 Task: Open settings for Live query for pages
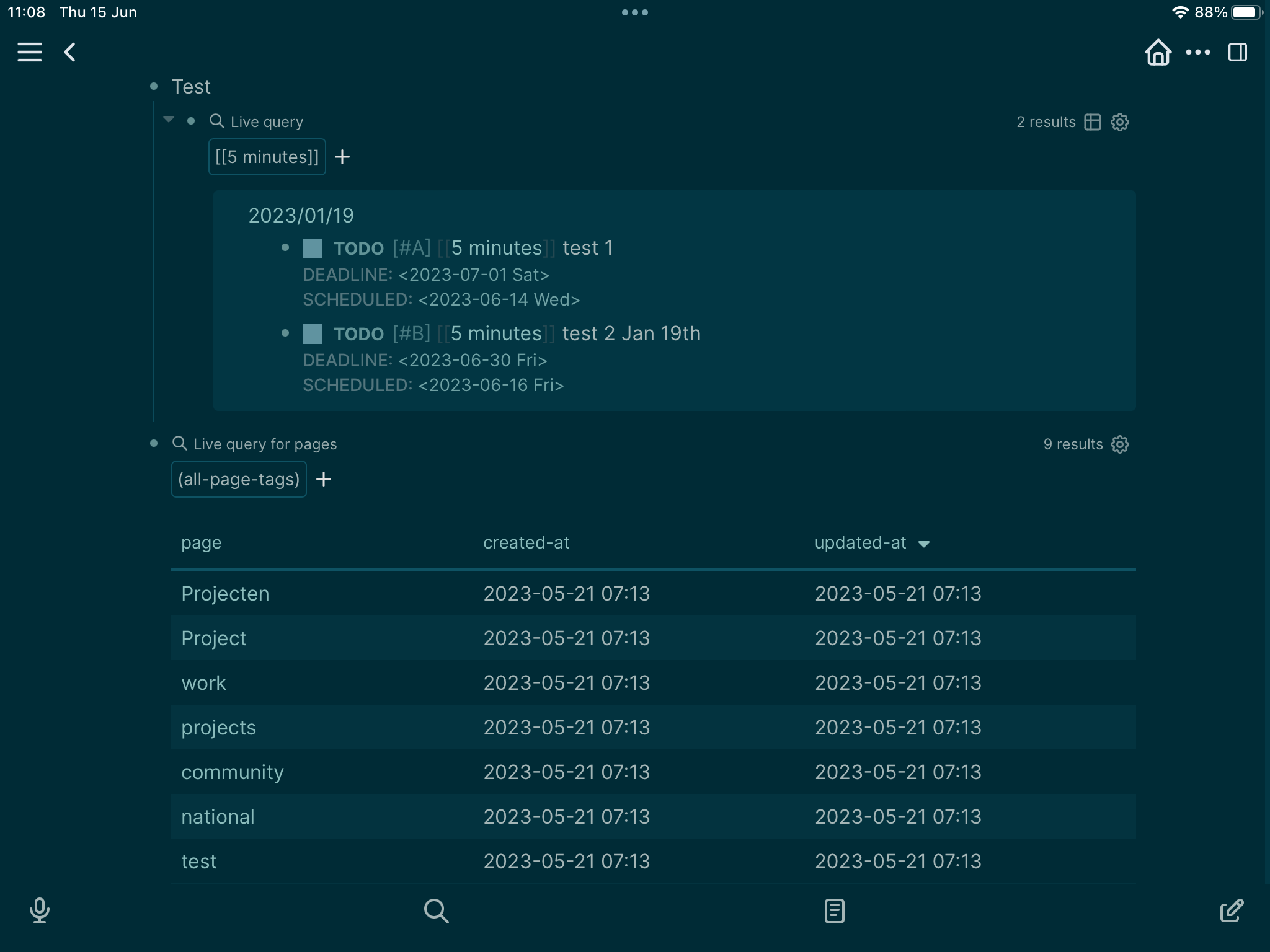(1121, 444)
